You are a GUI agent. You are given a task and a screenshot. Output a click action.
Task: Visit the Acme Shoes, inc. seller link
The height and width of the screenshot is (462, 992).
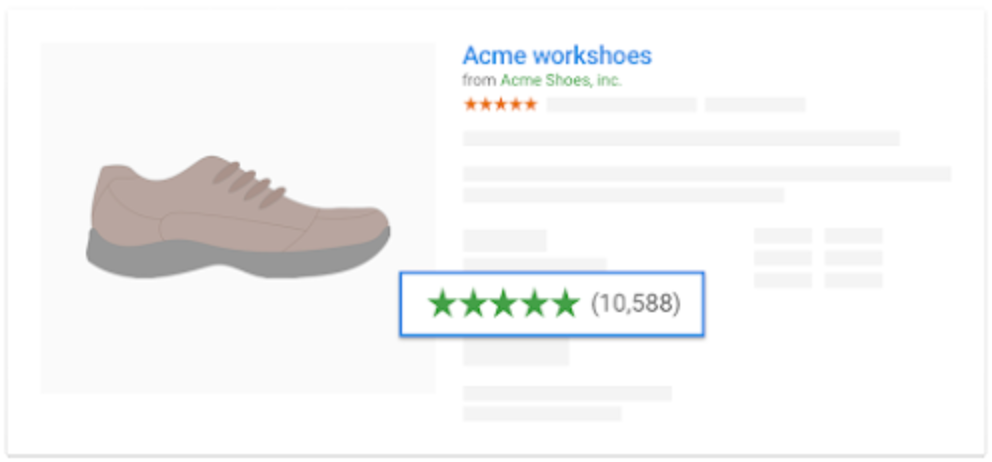click(x=560, y=81)
